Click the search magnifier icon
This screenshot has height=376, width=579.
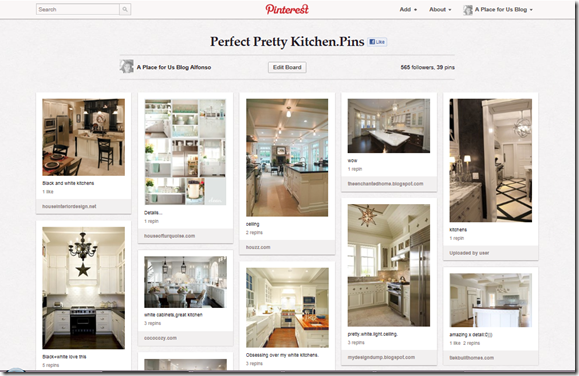coord(125,10)
